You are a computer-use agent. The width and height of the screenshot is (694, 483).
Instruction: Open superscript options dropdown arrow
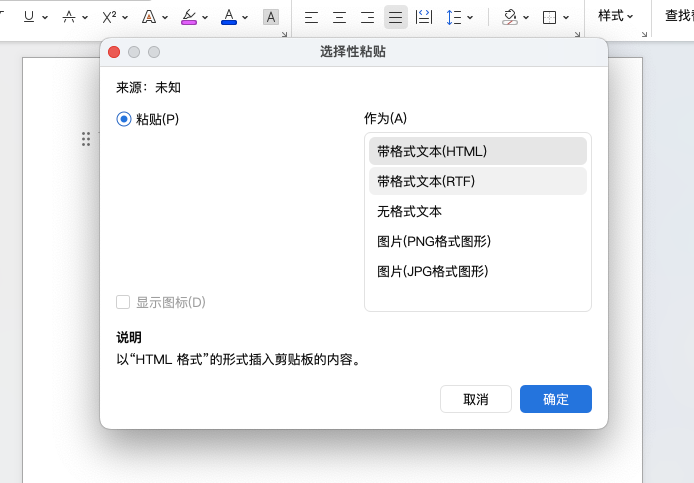[x=125, y=18]
